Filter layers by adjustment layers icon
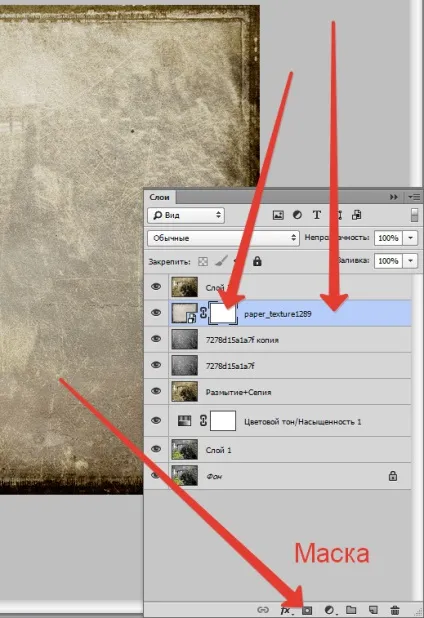 (x=298, y=215)
